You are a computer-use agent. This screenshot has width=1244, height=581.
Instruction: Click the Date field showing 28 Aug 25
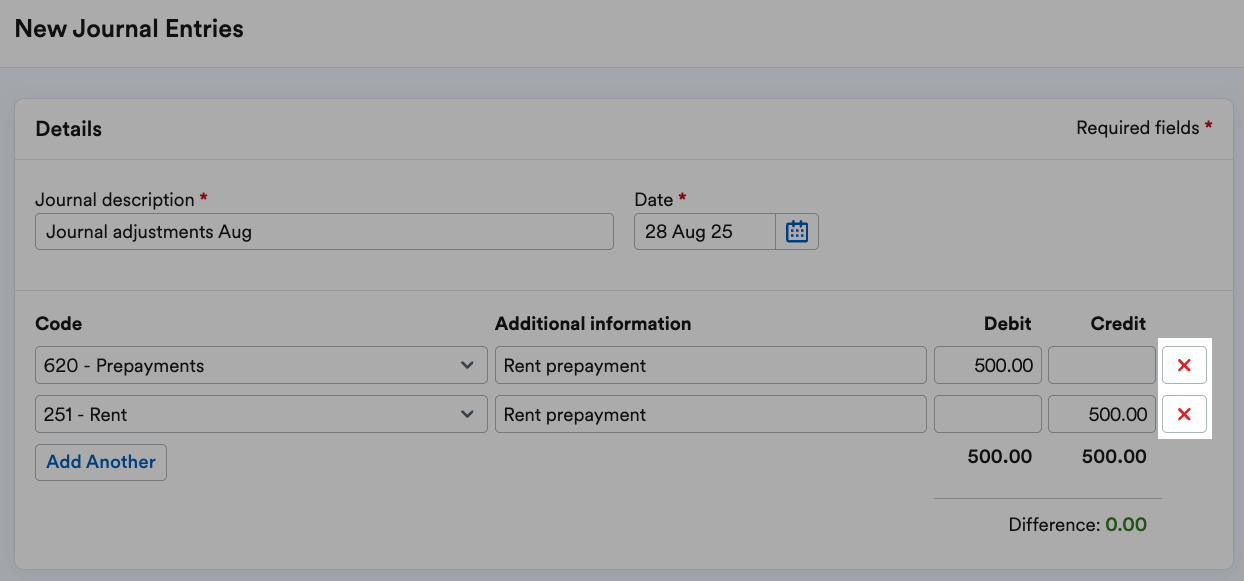pyautogui.click(x=705, y=232)
